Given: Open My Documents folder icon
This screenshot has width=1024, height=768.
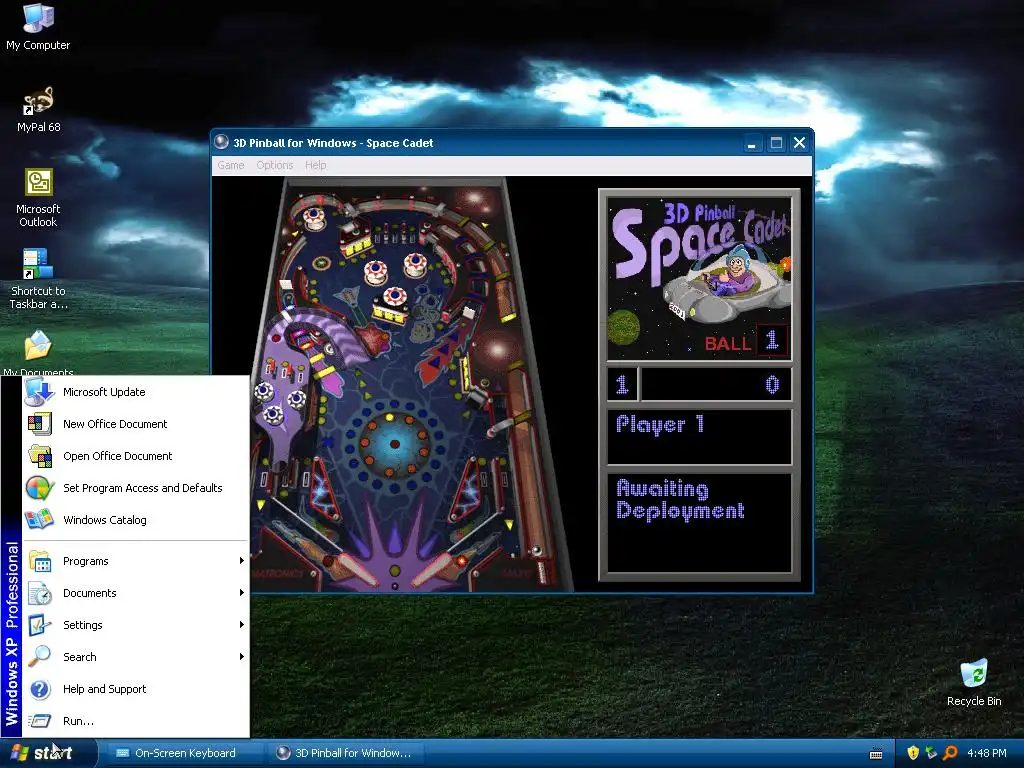Looking at the screenshot, I should [38, 346].
